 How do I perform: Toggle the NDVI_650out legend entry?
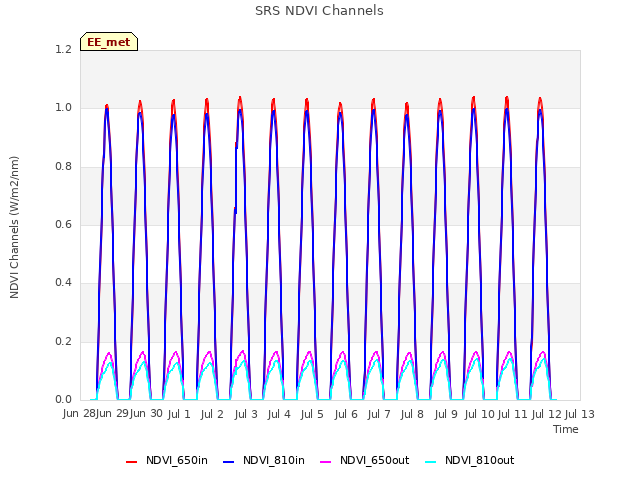click(x=365, y=461)
